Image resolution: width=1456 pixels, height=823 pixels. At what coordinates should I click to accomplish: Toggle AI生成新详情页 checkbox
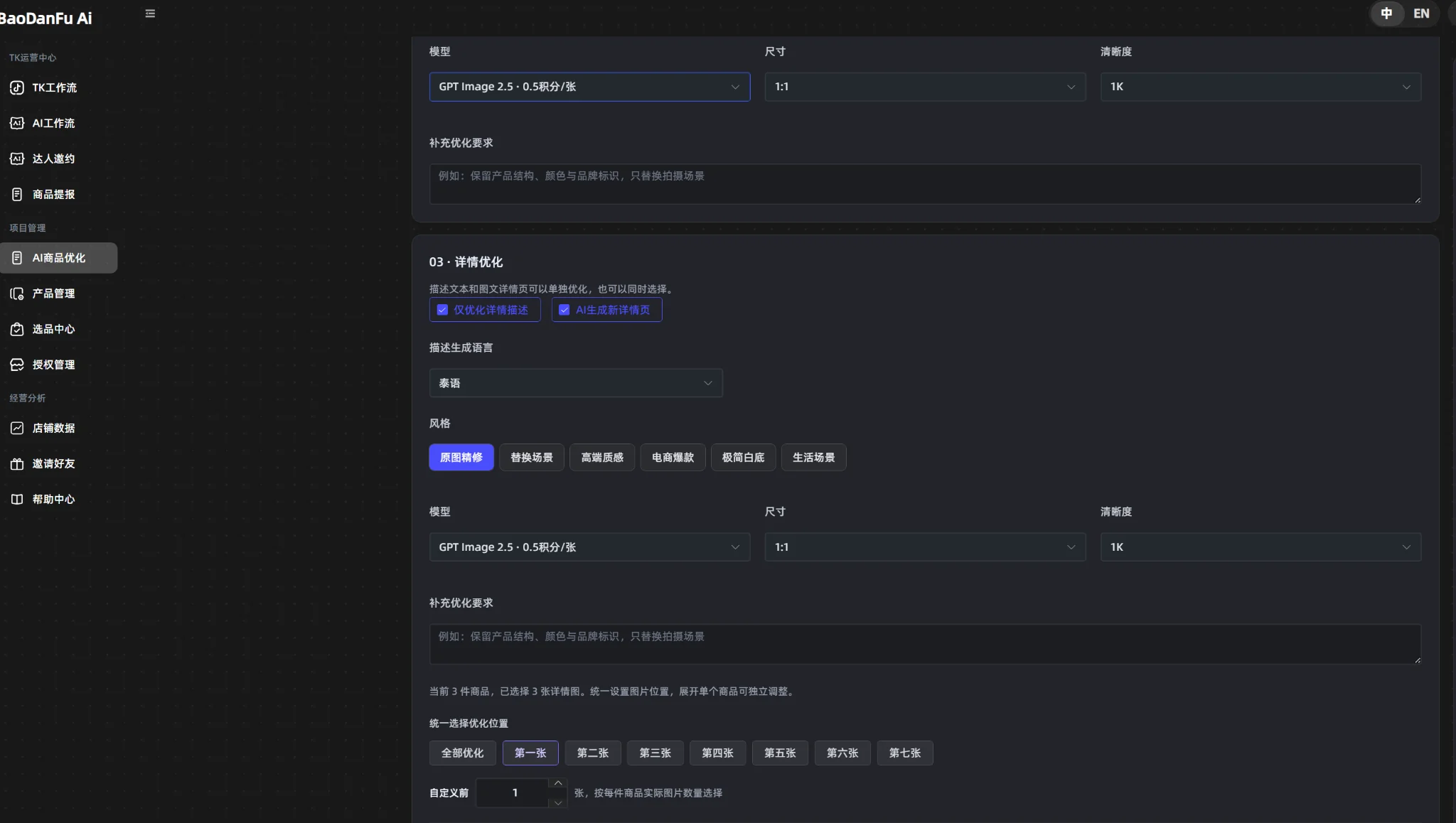(564, 310)
